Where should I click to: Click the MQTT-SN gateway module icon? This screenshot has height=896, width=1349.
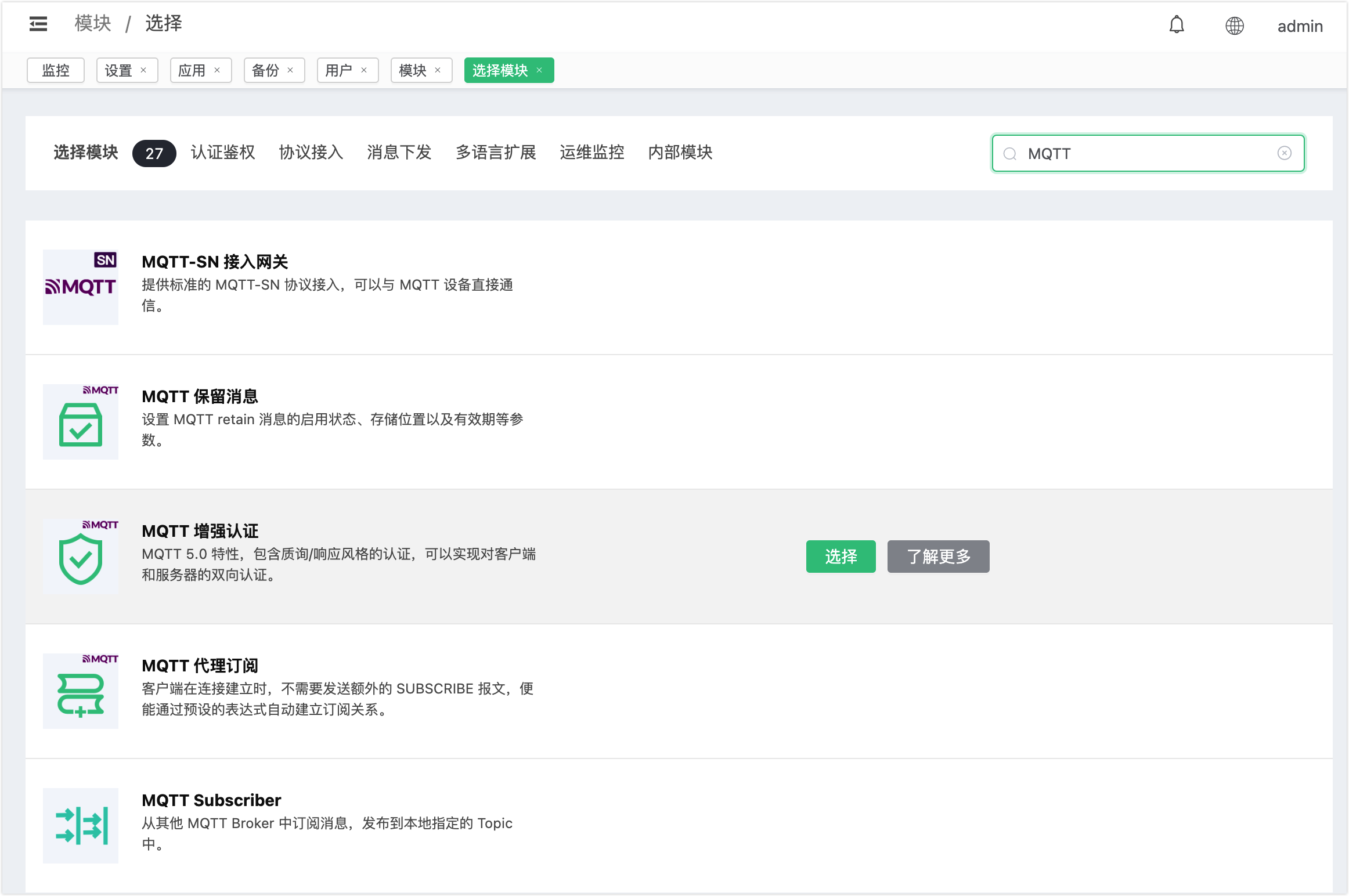tap(81, 287)
